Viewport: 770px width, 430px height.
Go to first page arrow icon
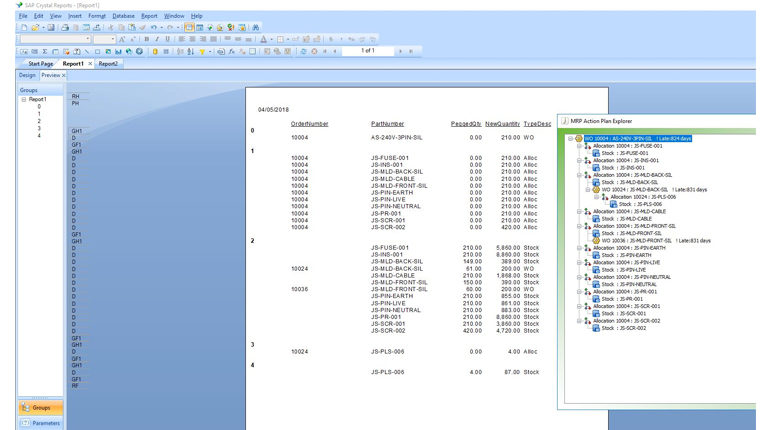click(325, 51)
